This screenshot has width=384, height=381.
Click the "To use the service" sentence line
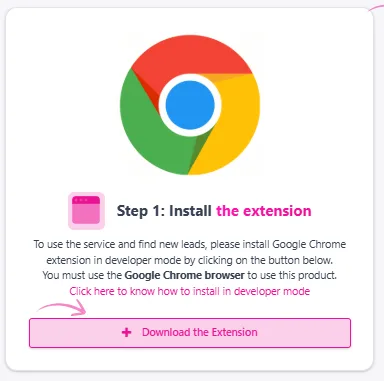pos(190,244)
